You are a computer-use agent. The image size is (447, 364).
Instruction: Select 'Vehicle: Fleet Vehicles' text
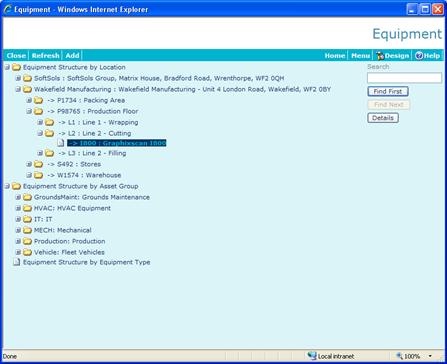tap(69, 252)
